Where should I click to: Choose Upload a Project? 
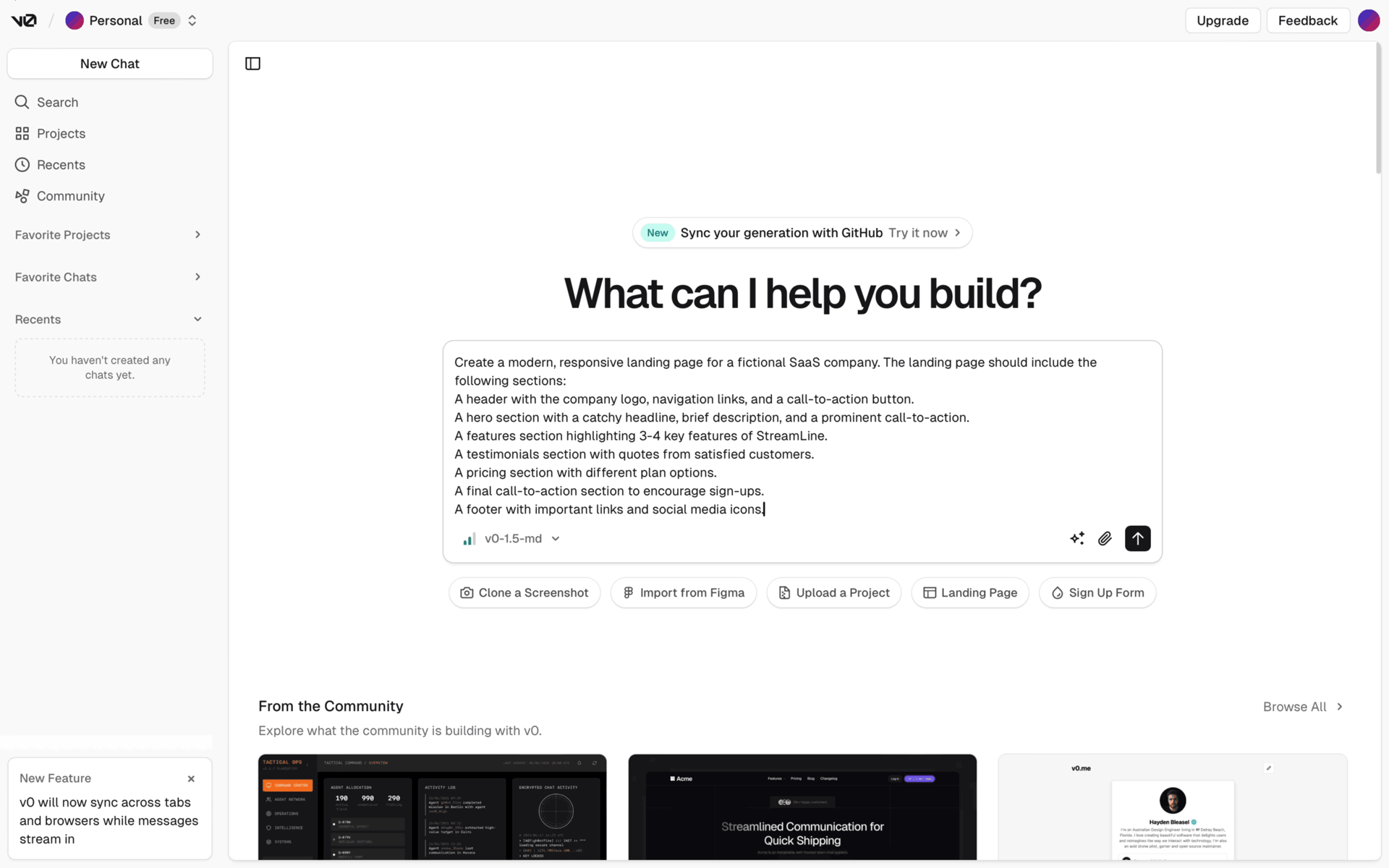click(x=834, y=593)
